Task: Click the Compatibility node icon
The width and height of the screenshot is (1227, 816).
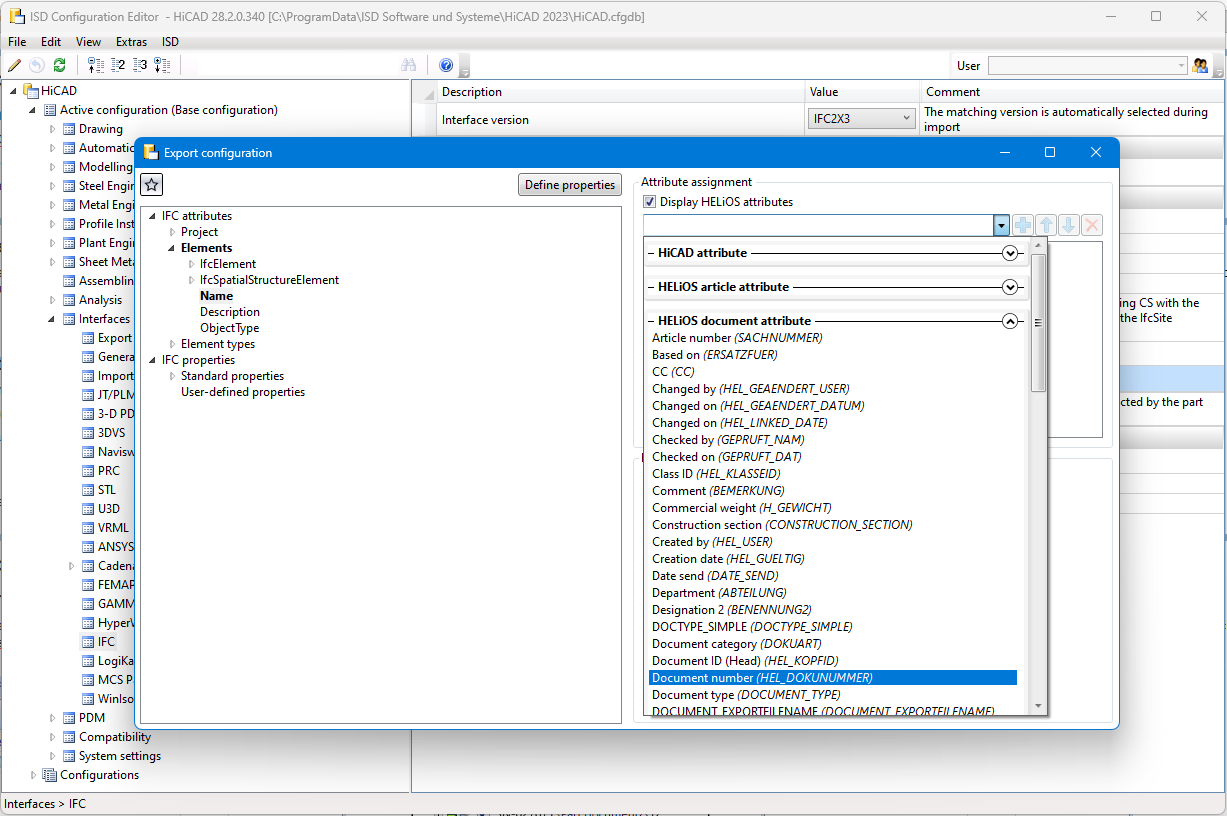Action: 69,737
